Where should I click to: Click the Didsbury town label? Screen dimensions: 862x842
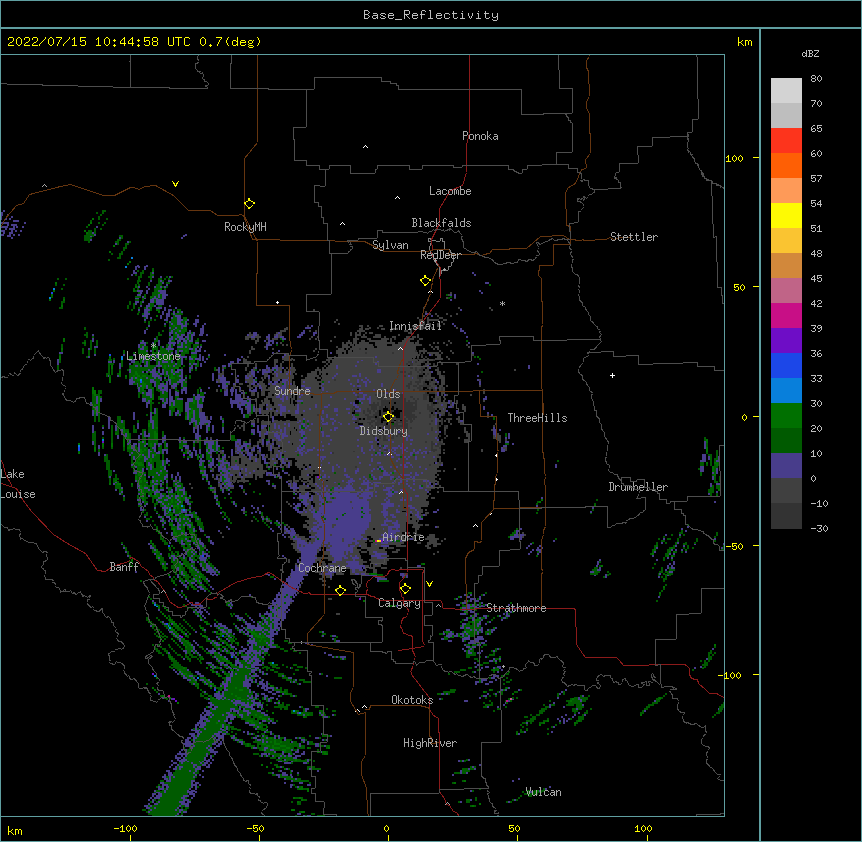[x=384, y=431]
